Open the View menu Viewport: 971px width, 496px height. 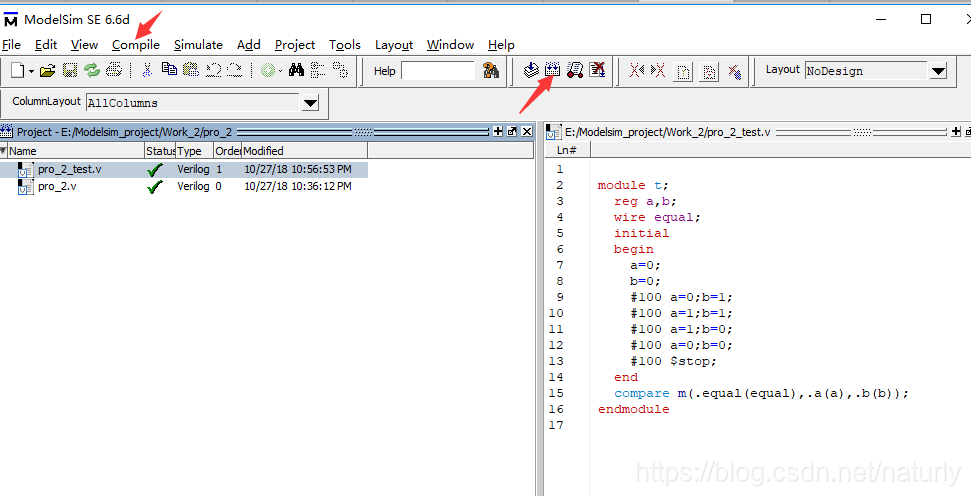(84, 45)
